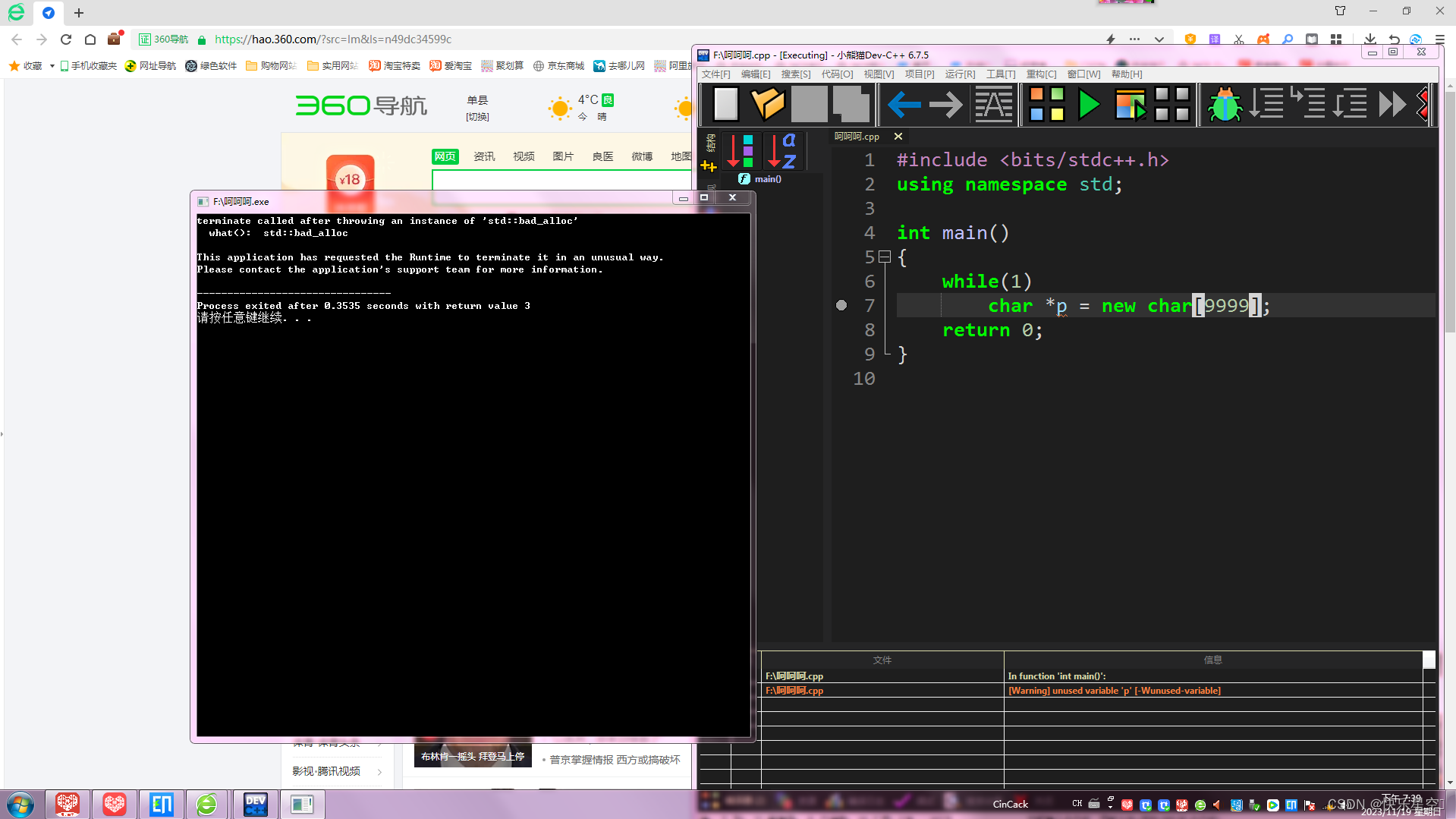The width and height of the screenshot is (1456, 819).
Task: Compile with the four colored squares icon
Action: point(1047,104)
